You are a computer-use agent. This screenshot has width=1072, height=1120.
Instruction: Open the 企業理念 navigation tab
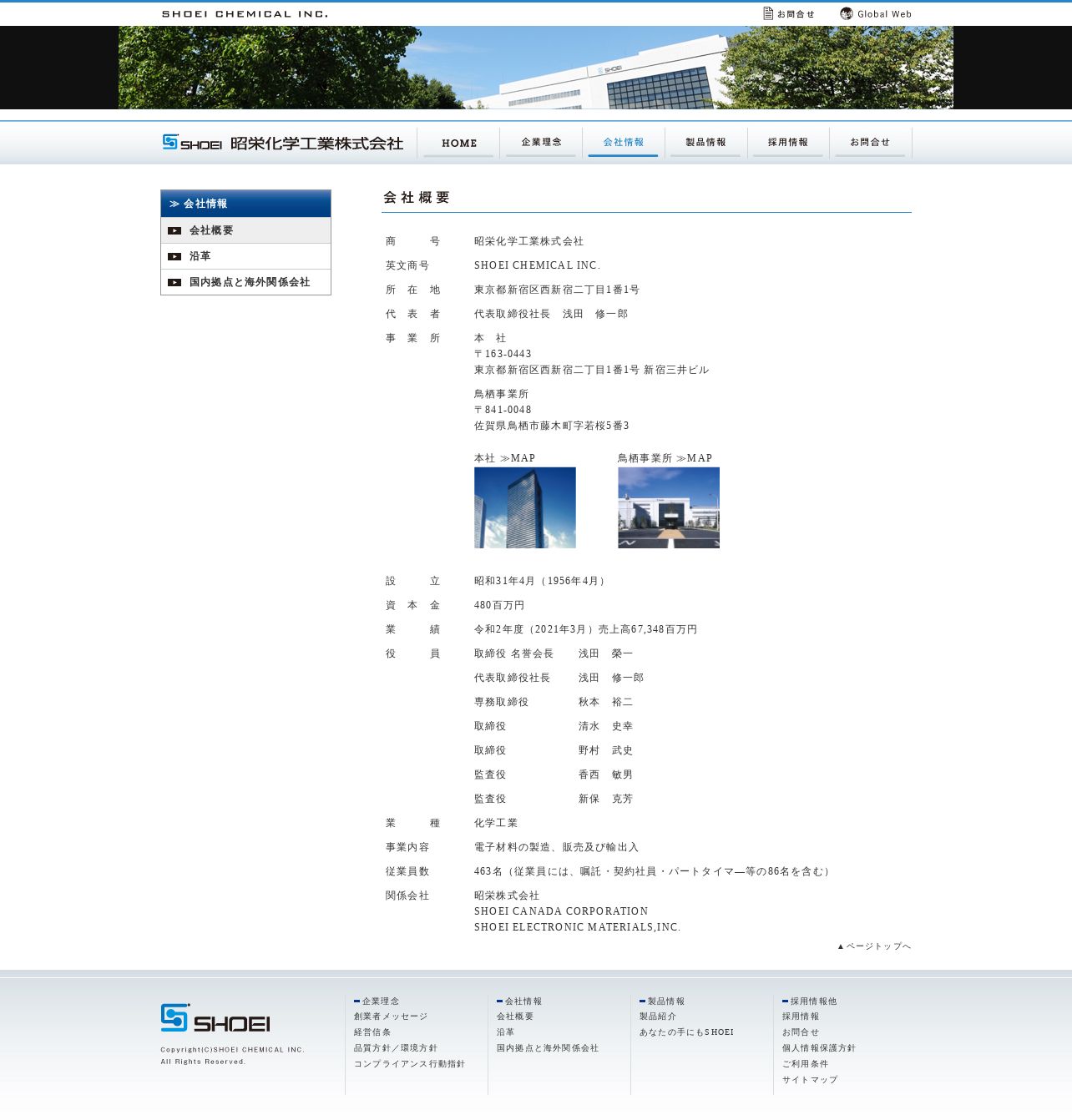[x=541, y=143]
